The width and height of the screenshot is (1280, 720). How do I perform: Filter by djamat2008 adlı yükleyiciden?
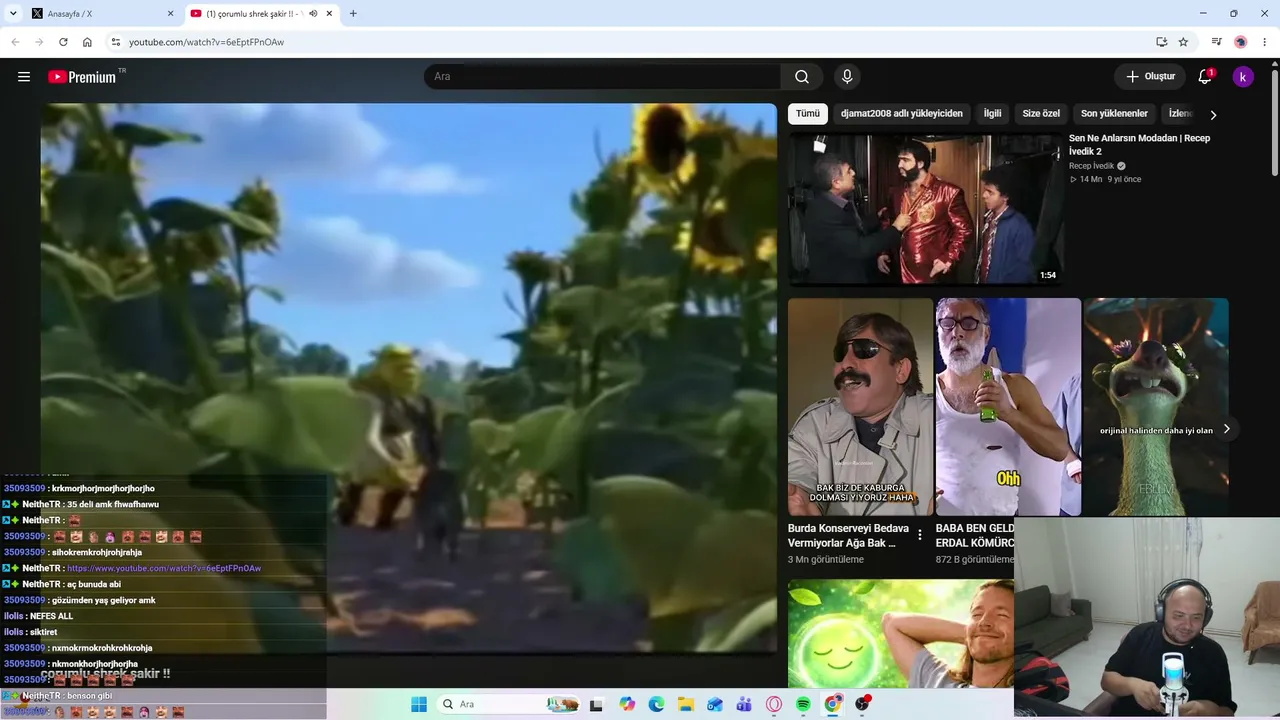(902, 114)
